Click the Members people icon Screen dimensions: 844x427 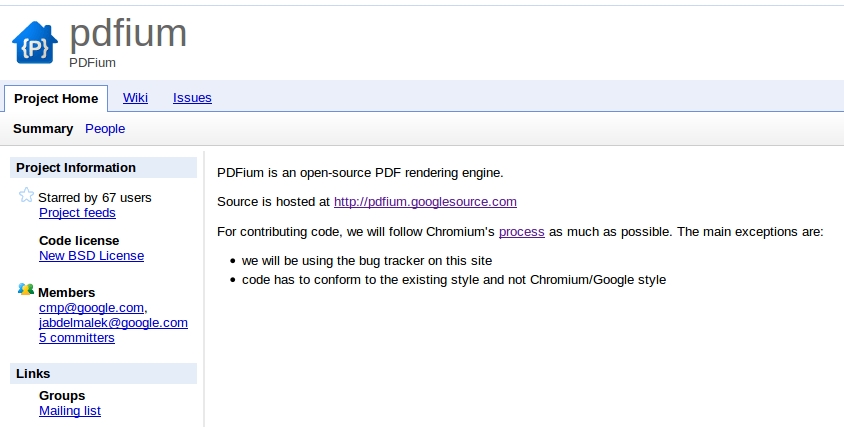pyautogui.click(x=26, y=290)
